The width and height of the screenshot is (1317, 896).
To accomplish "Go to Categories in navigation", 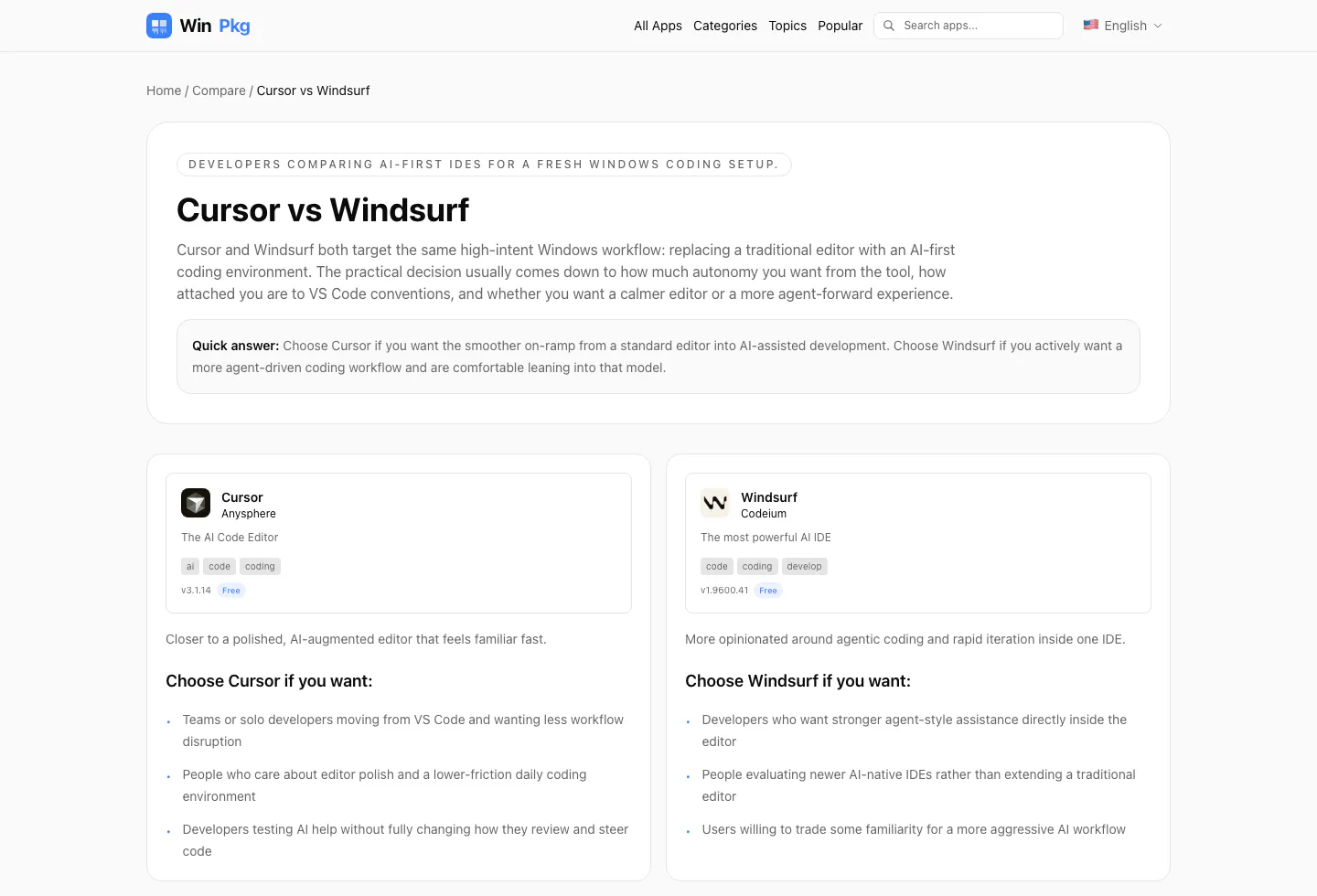I will coord(725,26).
